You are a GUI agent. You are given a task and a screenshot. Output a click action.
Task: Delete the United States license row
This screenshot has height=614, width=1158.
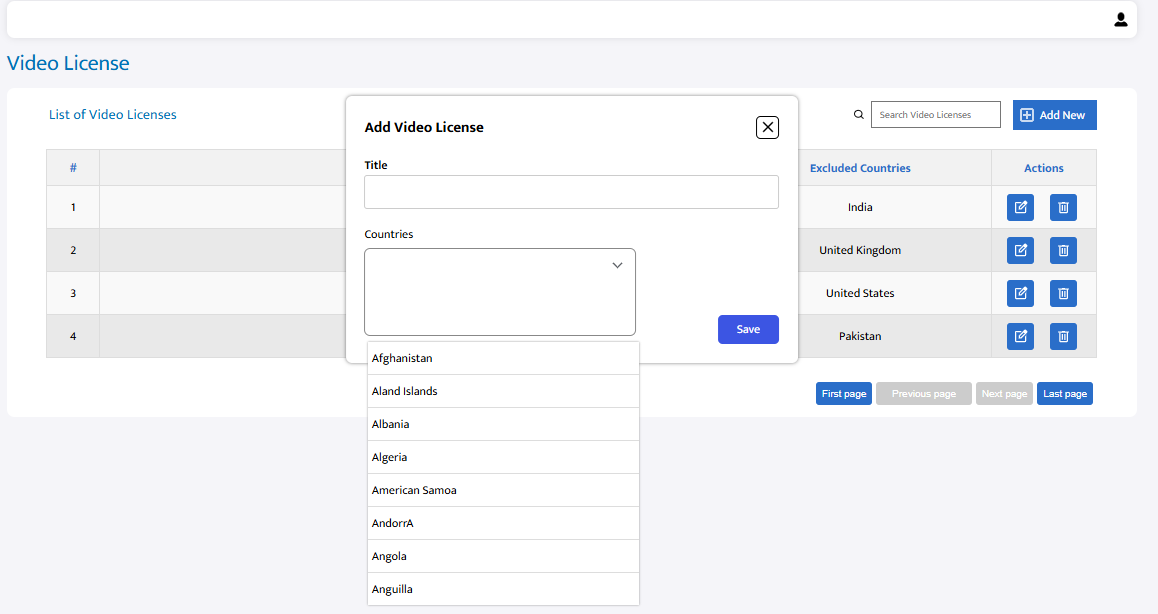click(x=1063, y=293)
